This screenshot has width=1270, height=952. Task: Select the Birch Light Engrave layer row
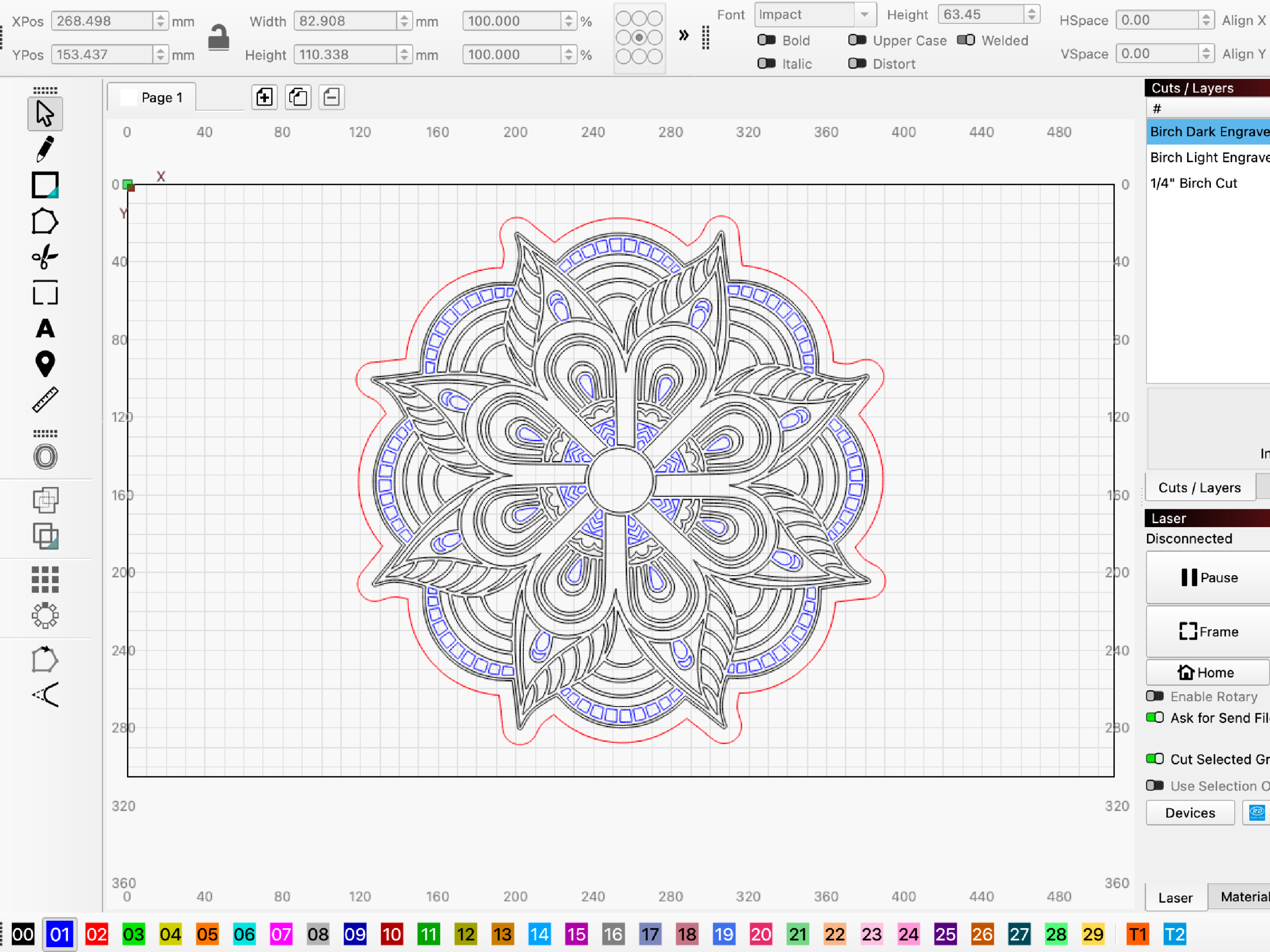(x=1209, y=157)
